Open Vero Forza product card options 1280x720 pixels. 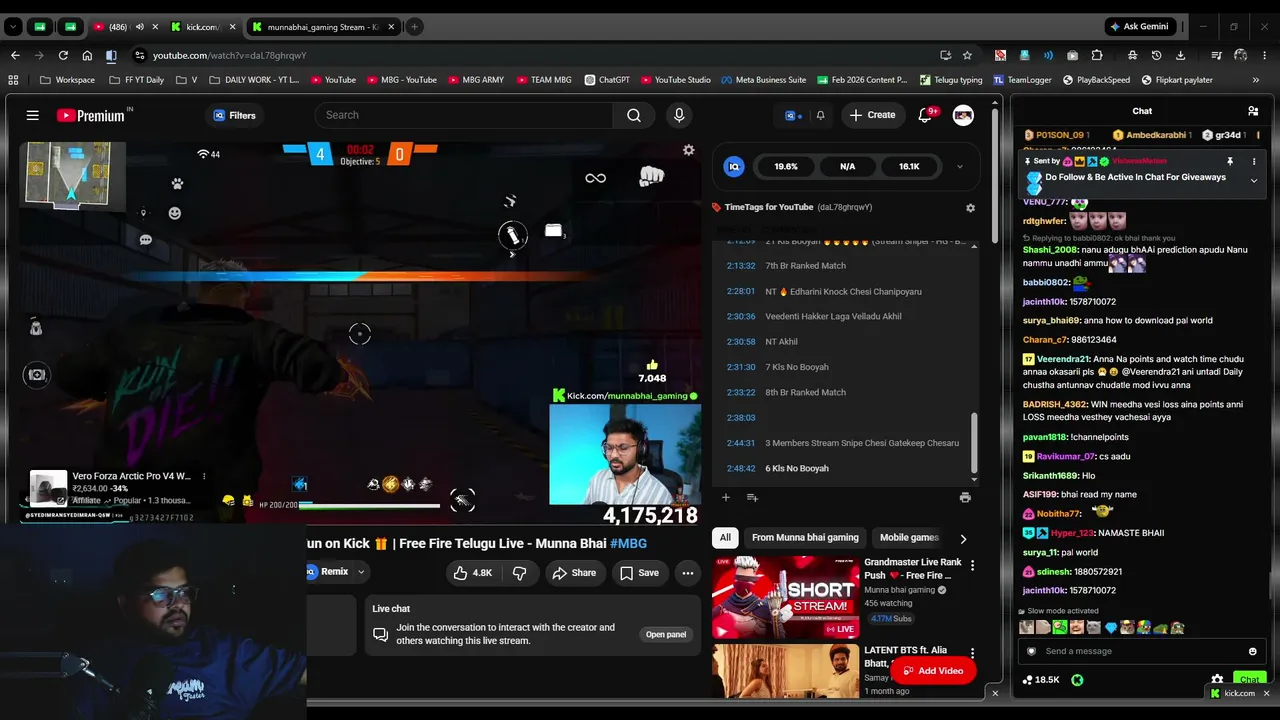tap(204, 476)
